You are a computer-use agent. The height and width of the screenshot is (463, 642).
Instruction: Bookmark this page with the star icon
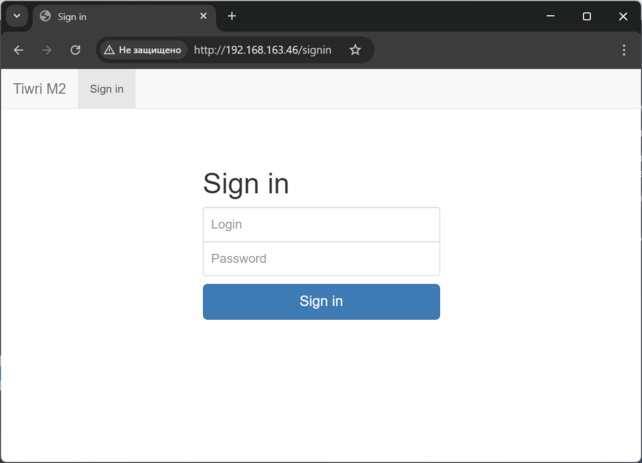[x=355, y=50]
